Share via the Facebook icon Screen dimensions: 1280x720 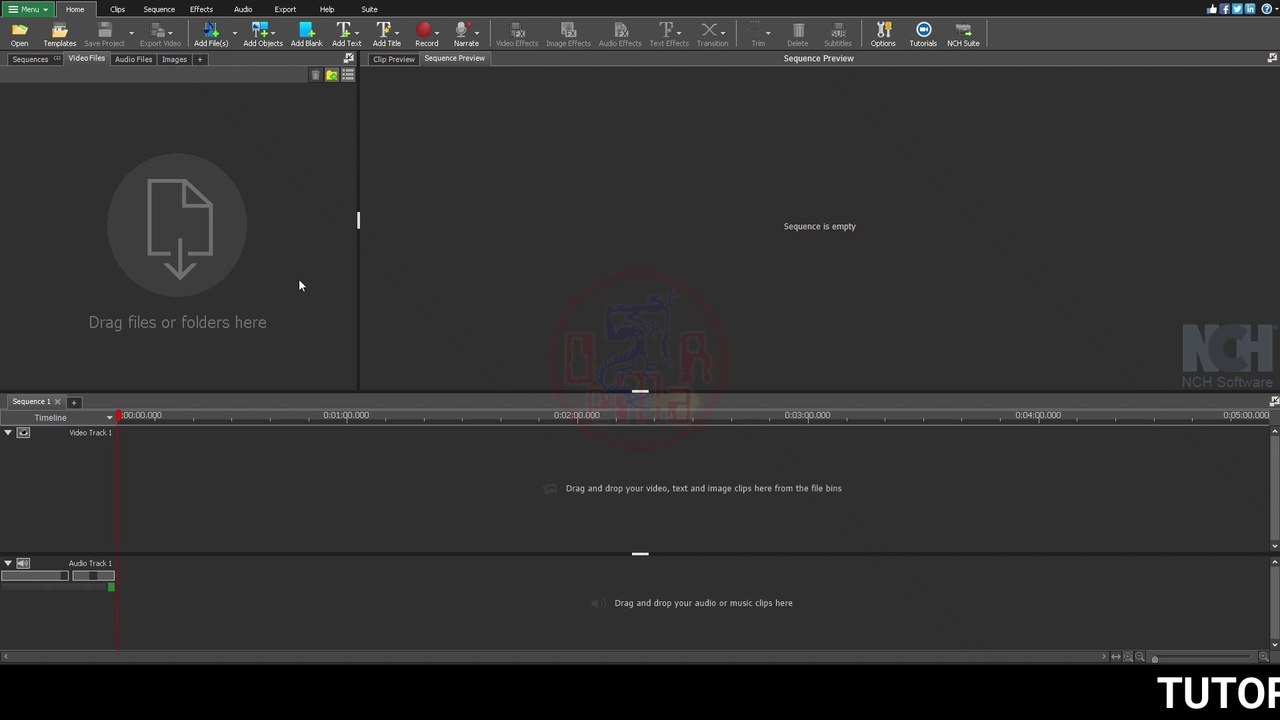click(1225, 9)
